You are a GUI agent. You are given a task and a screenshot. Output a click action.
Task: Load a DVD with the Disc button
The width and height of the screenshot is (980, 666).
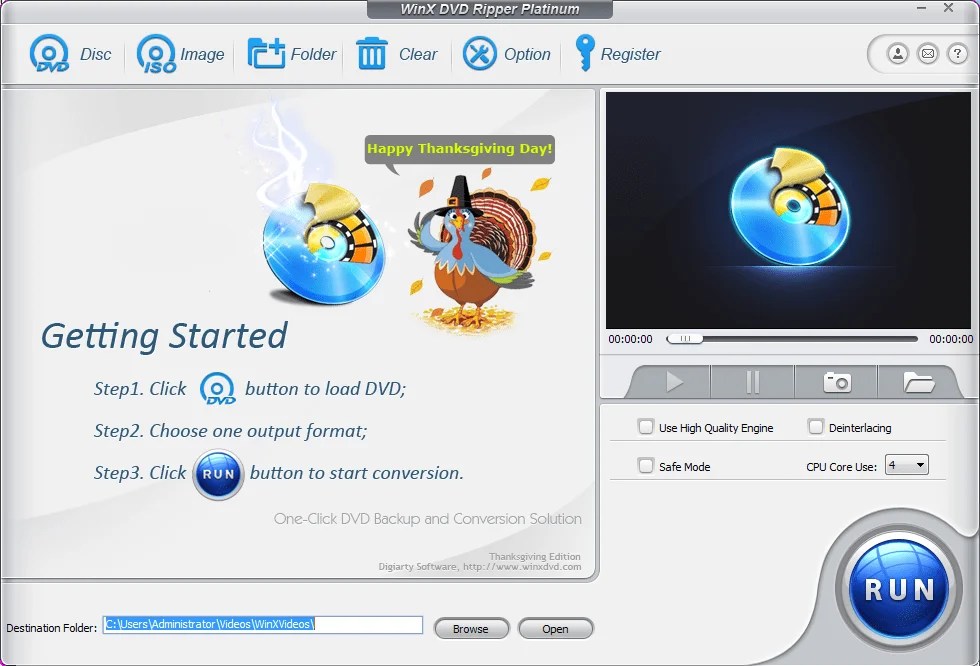[x=70, y=54]
